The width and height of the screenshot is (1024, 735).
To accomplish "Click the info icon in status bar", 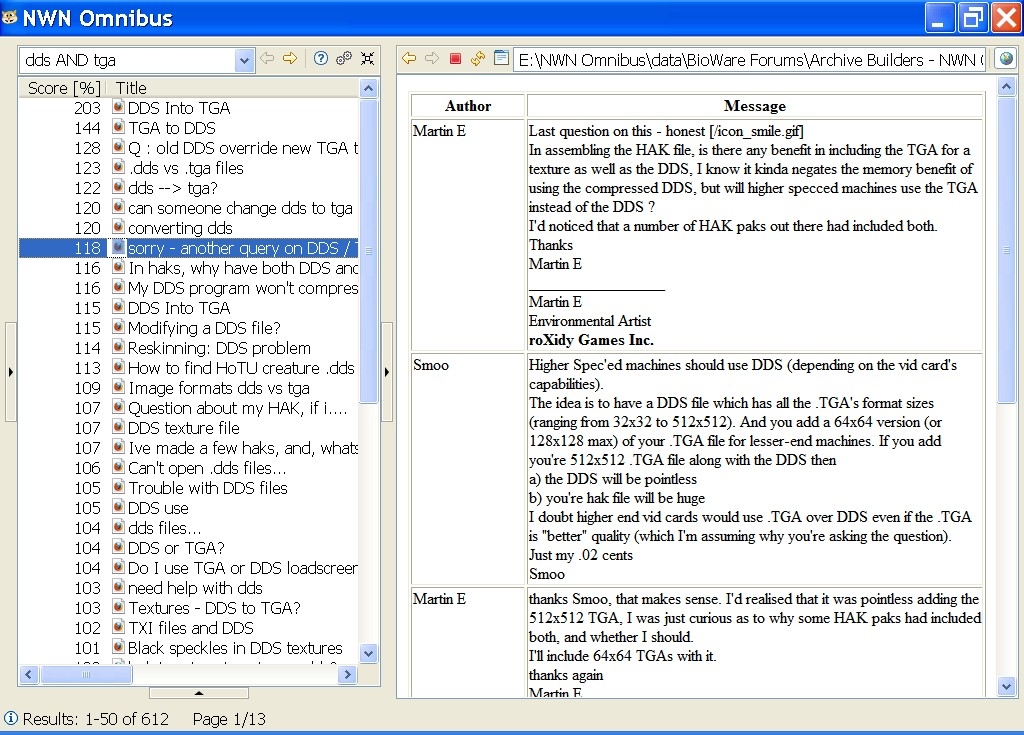I will click(x=11, y=718).
